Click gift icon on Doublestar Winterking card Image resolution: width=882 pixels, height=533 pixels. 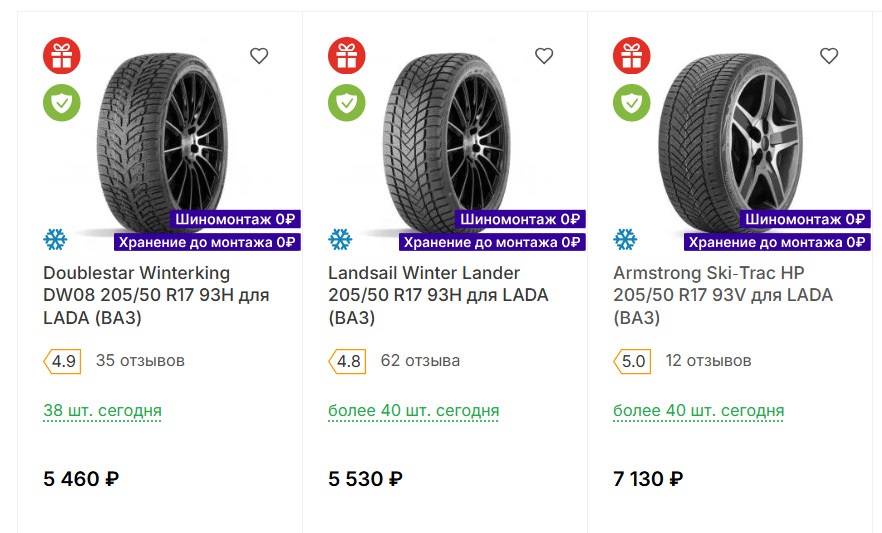tap(62, 56)
